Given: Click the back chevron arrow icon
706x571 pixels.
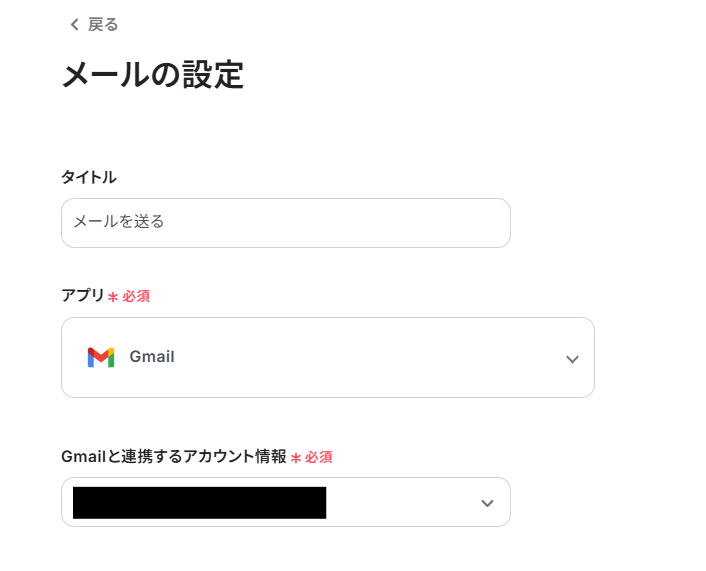Looking at the screenshot, I should coord(73,25).
